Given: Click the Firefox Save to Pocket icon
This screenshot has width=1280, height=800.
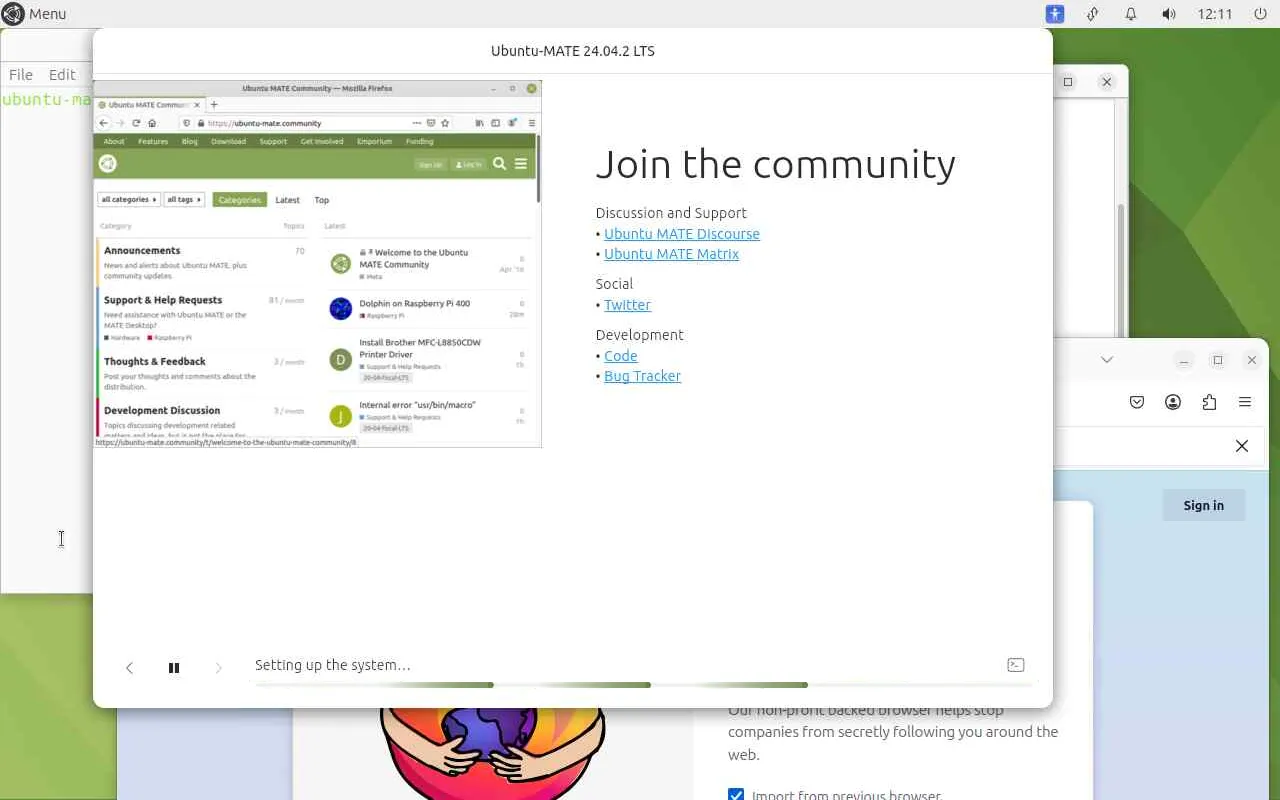Looking at the screenshot, I should (x=1137, y=402).
